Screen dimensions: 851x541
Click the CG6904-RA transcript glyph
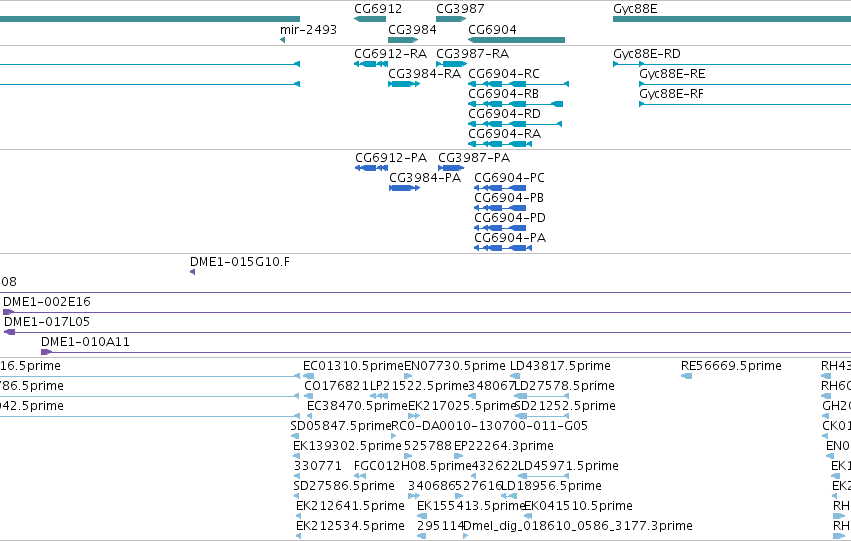[500, 144]
